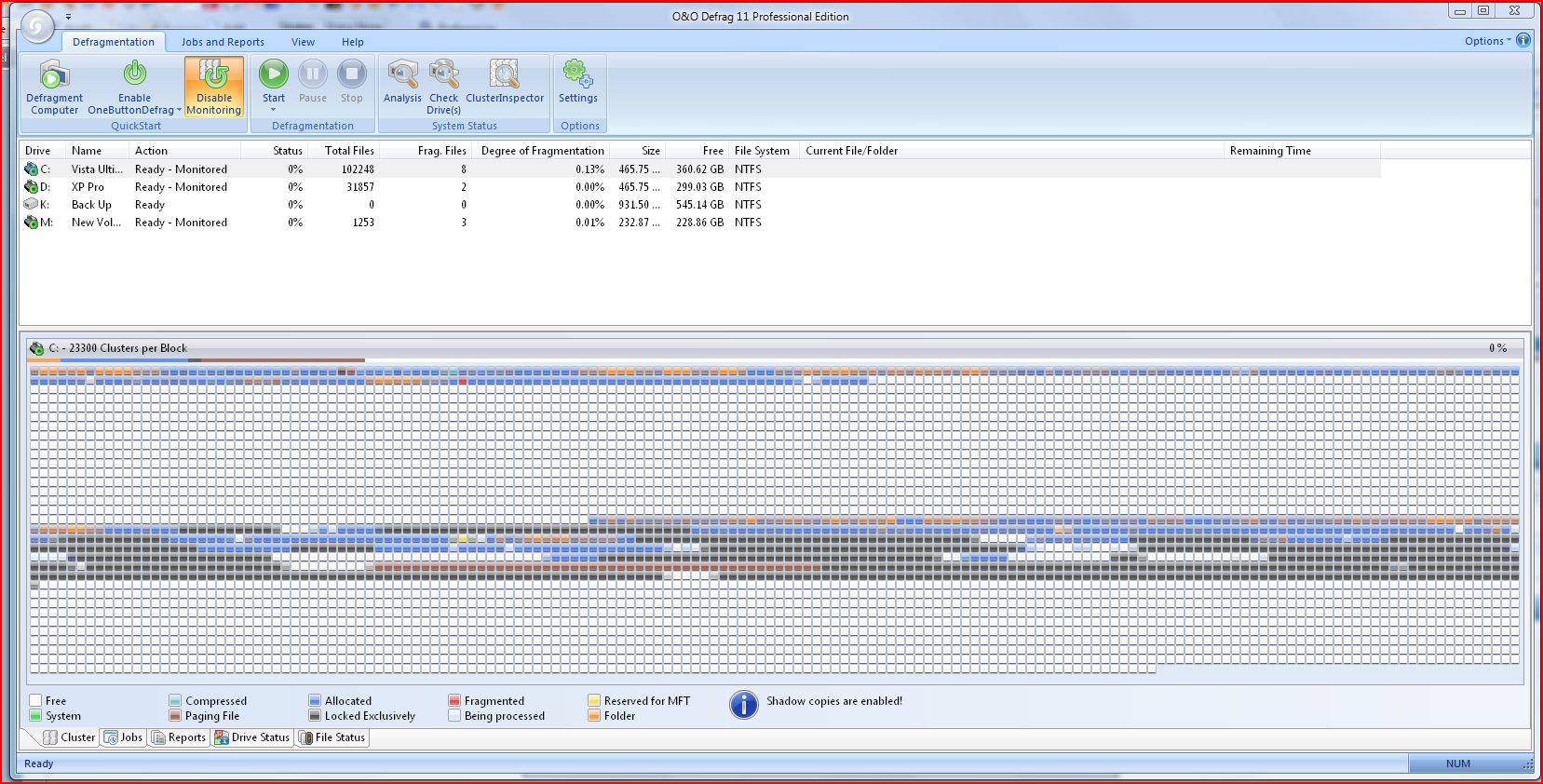
Task: Open the Jobs and Reports ribbon tab
Action: click(x=223, y=42)
